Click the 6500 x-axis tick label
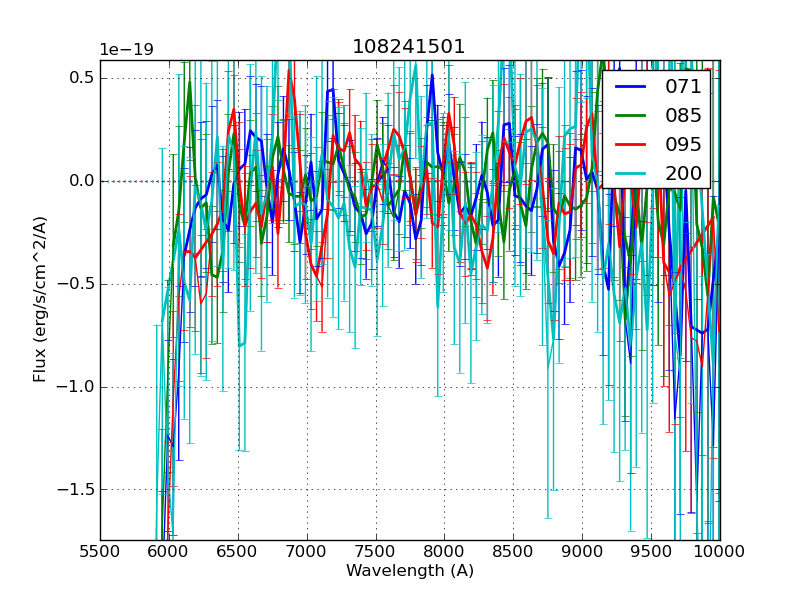Image resolution: width=800 pixels, height=600 pixels. point(238,551)
